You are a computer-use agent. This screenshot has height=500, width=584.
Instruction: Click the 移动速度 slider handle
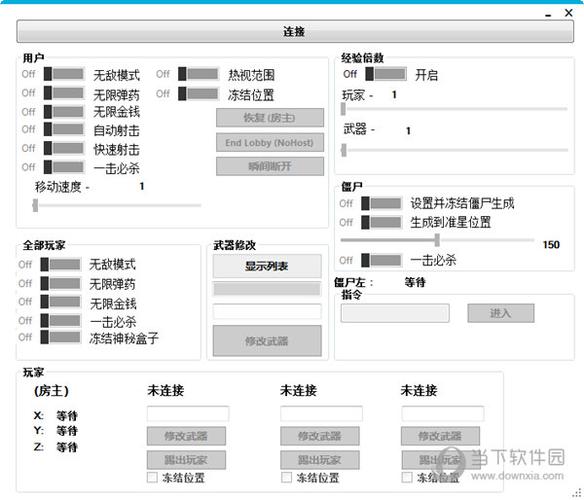pos(35,205)
